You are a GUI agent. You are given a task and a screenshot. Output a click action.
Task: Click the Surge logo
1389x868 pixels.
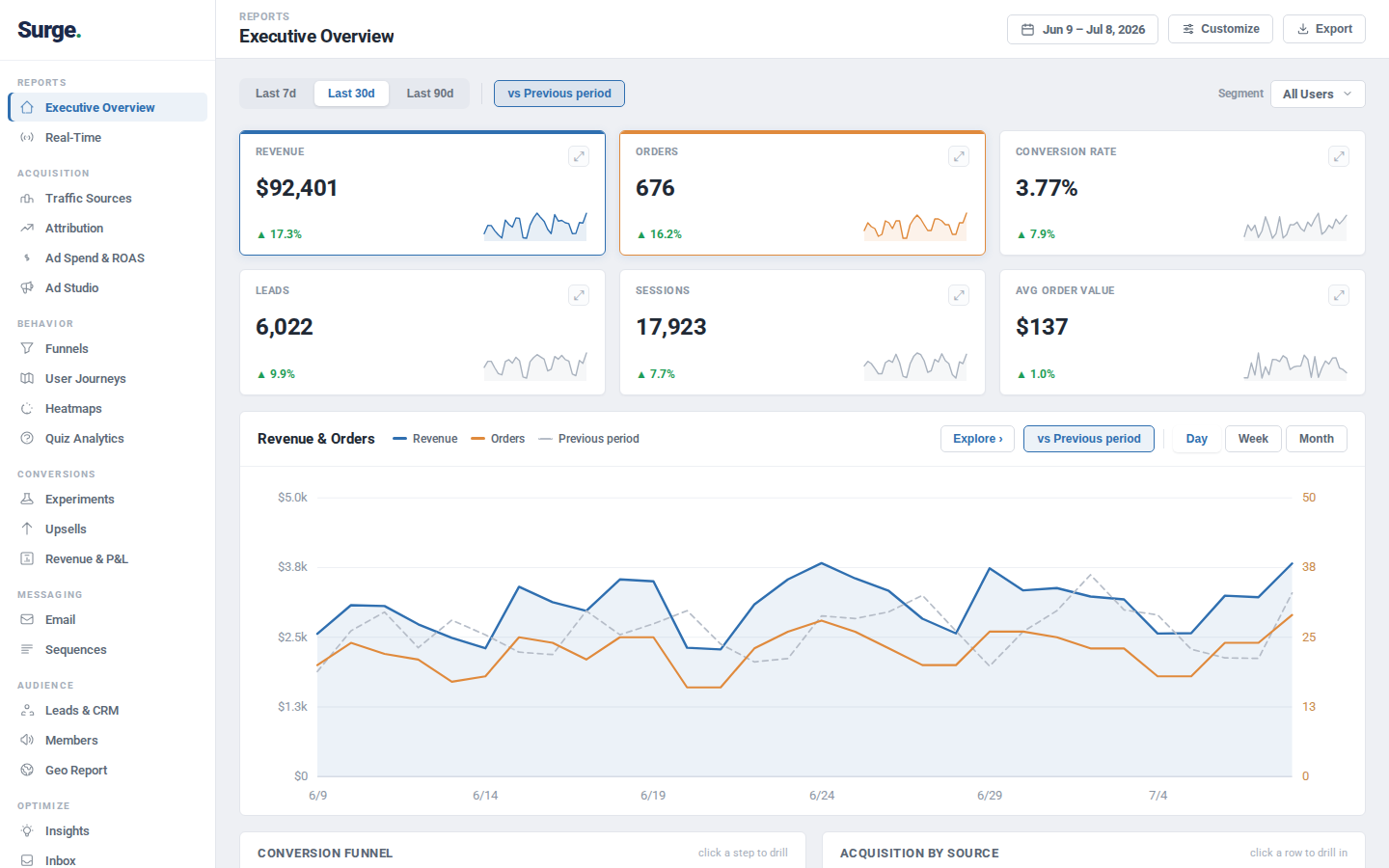(x=49, y=30)
